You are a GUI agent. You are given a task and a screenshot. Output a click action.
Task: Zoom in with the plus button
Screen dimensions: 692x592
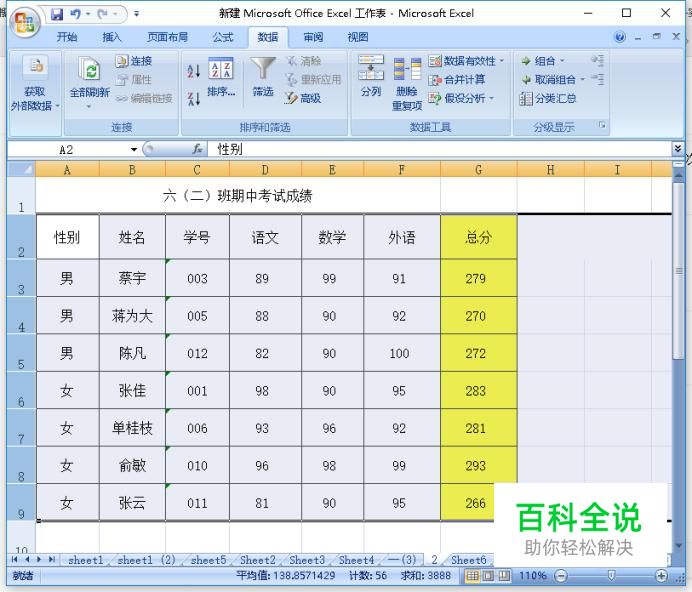661,576
